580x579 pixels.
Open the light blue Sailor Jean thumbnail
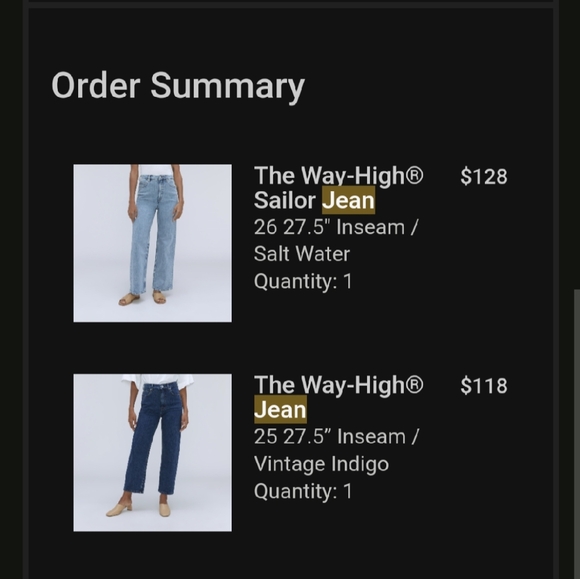click(152, 243)
